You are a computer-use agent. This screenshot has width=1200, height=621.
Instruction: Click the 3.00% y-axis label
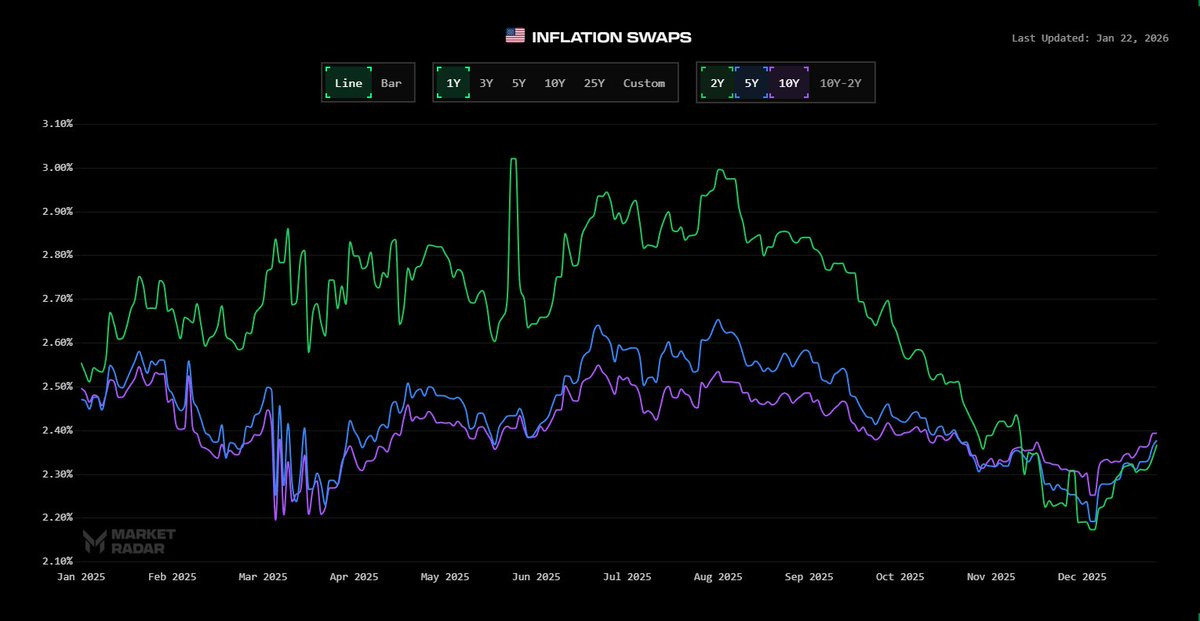[x=55, y=168]
